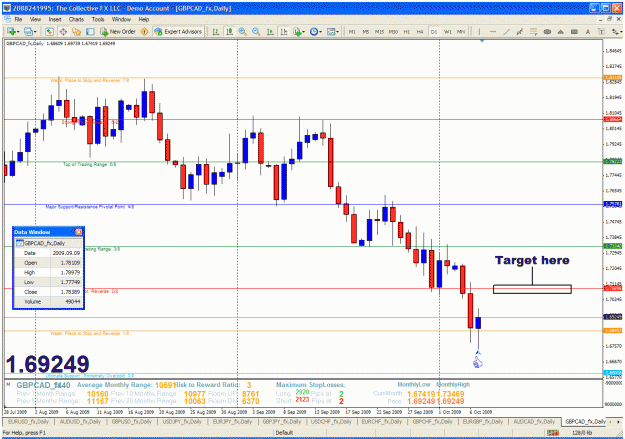625x439 pixels.
Task: Select the MN timeframe
Action: pyautogui.click(x=461, y=31)
